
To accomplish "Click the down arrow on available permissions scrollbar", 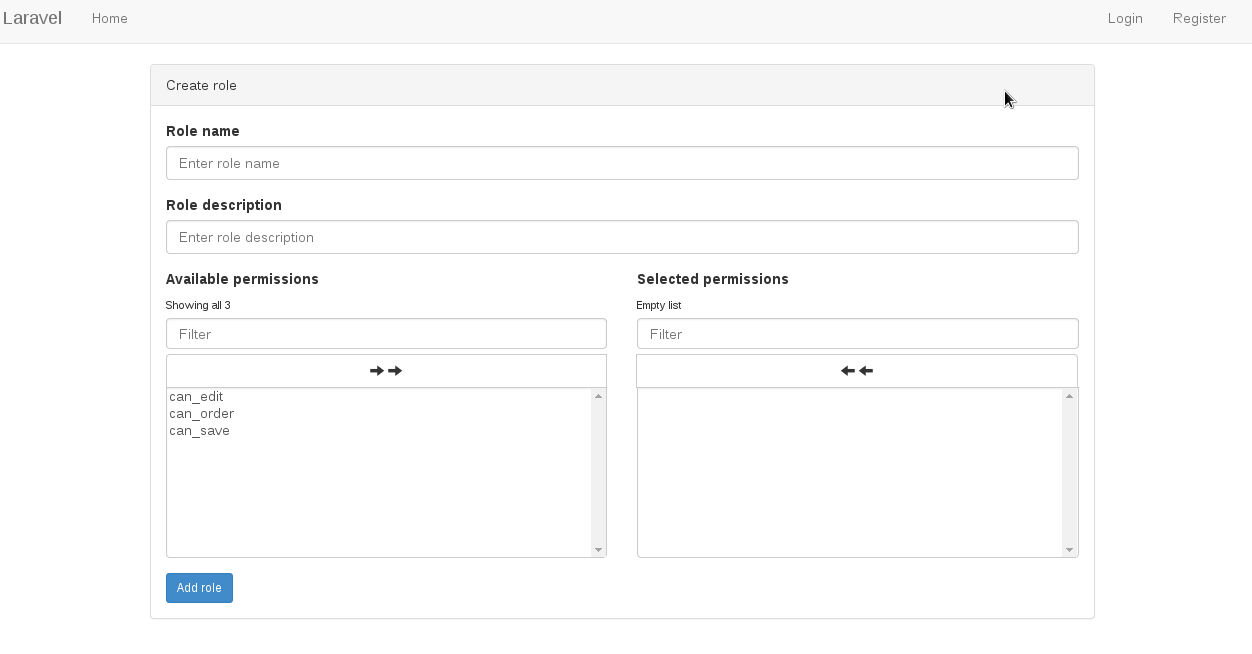I will [598, 549].
